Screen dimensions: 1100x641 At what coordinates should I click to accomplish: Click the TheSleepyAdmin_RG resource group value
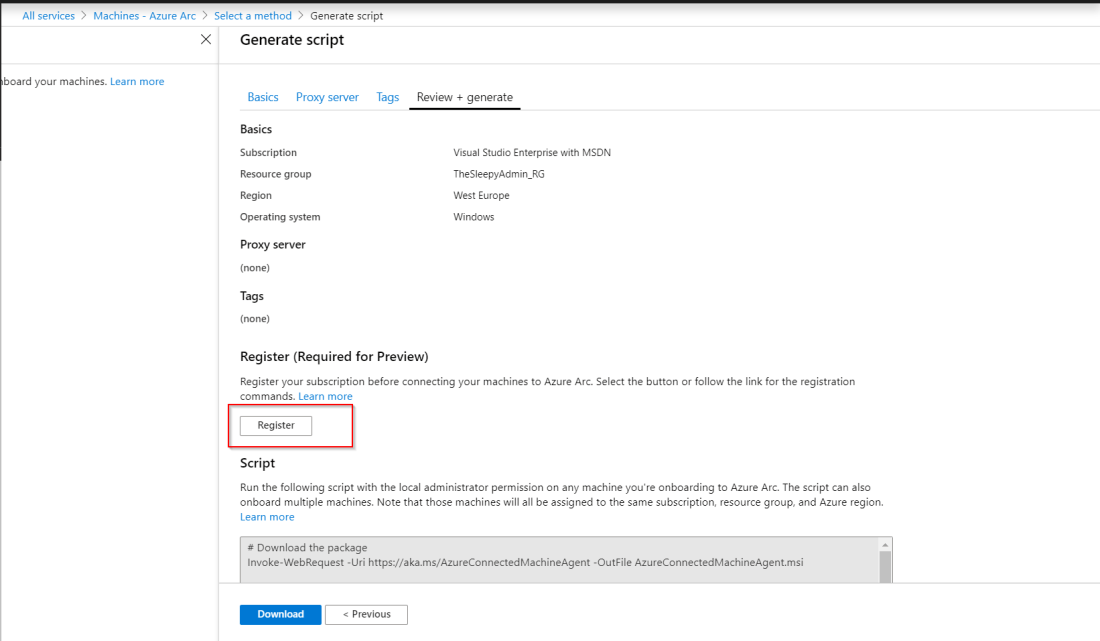pos(498,174)
